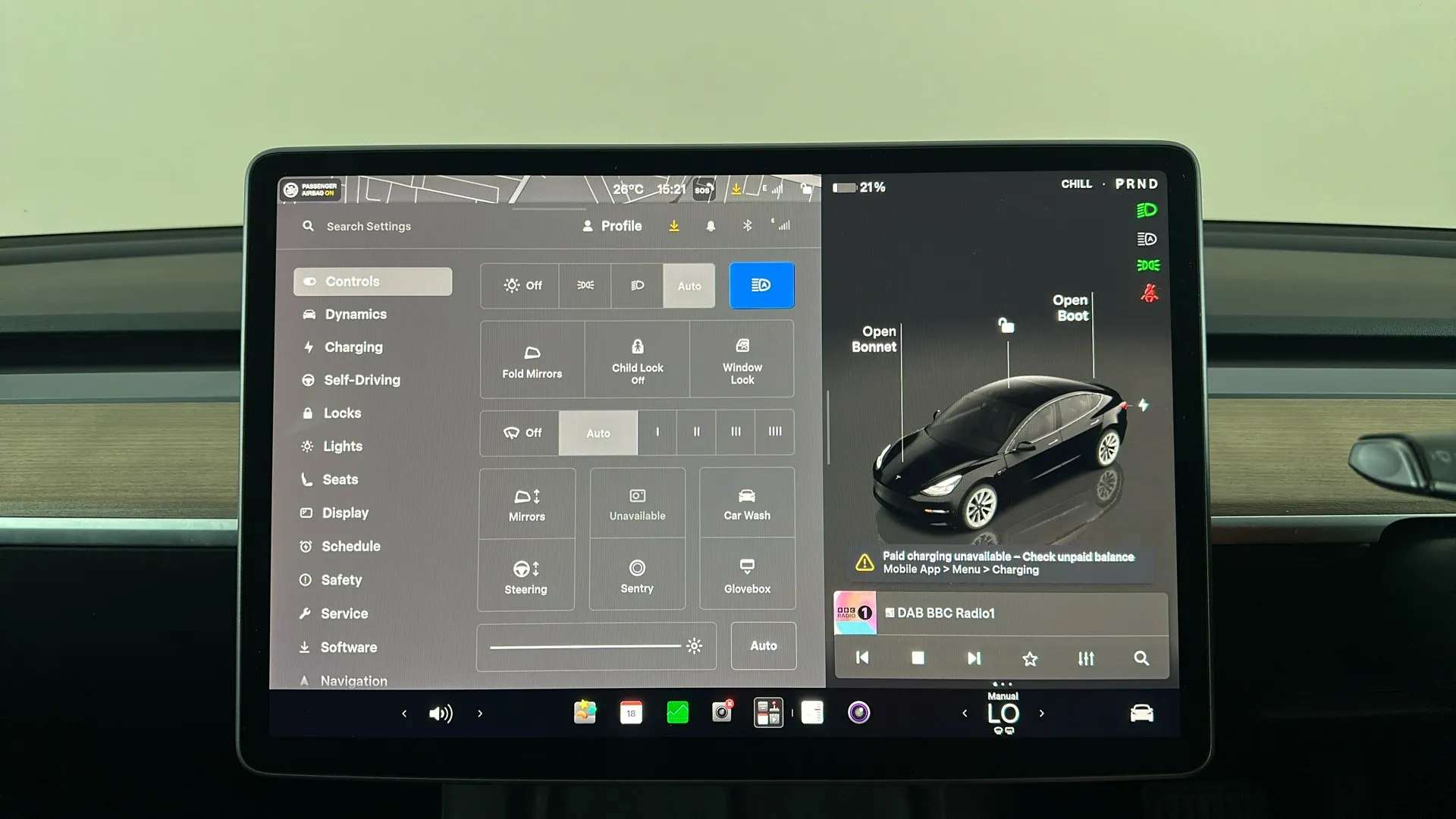
Task: Open the Locks settings section
Action: pos(331,413)
